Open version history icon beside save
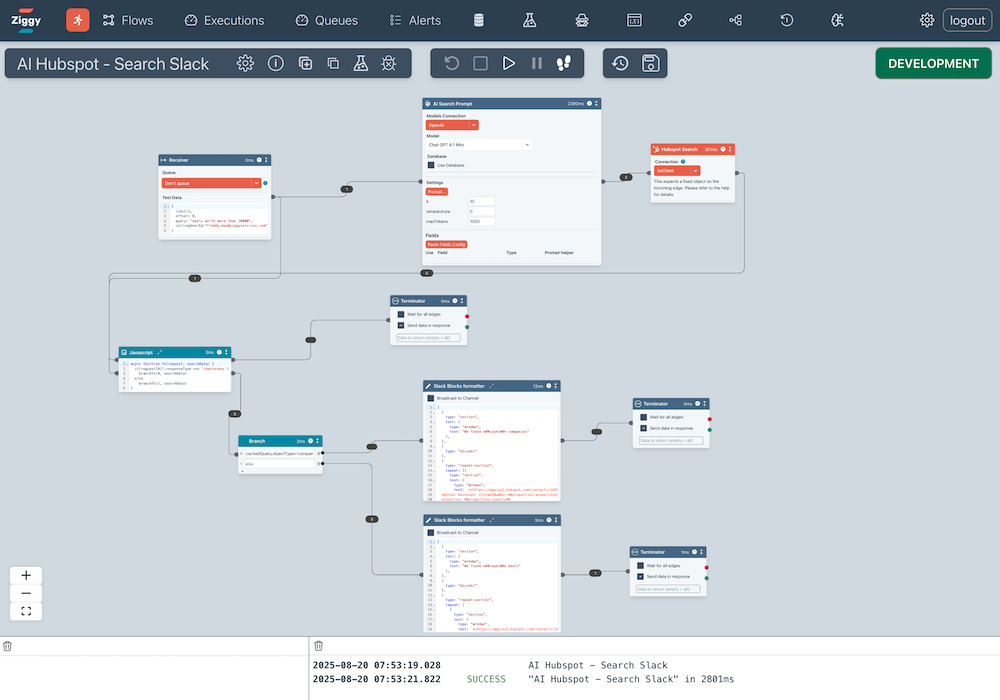Viewport: 1000px width, 700px height. coord(621,63)
